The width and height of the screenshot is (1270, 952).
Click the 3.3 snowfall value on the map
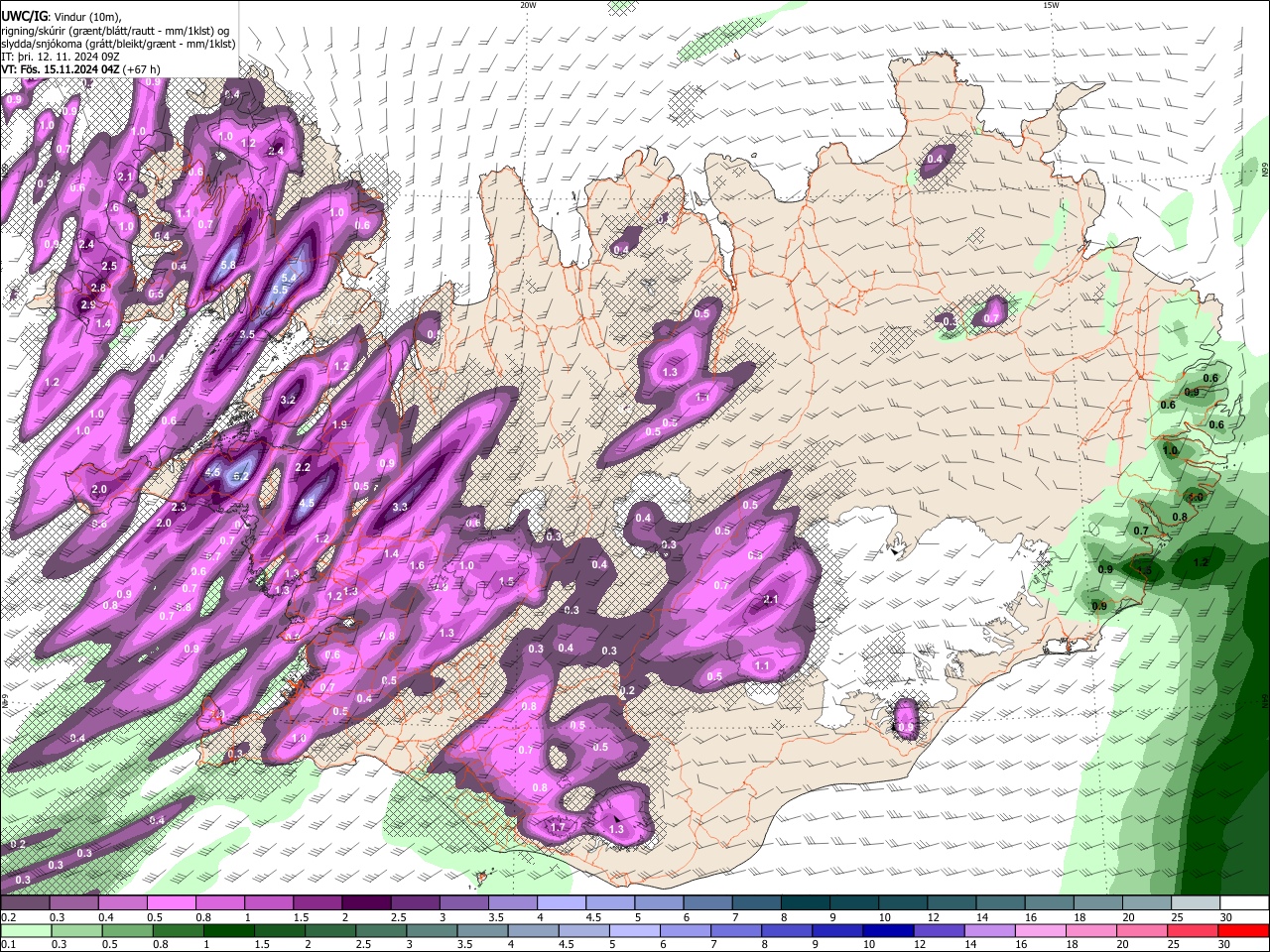tap(400, 507)
